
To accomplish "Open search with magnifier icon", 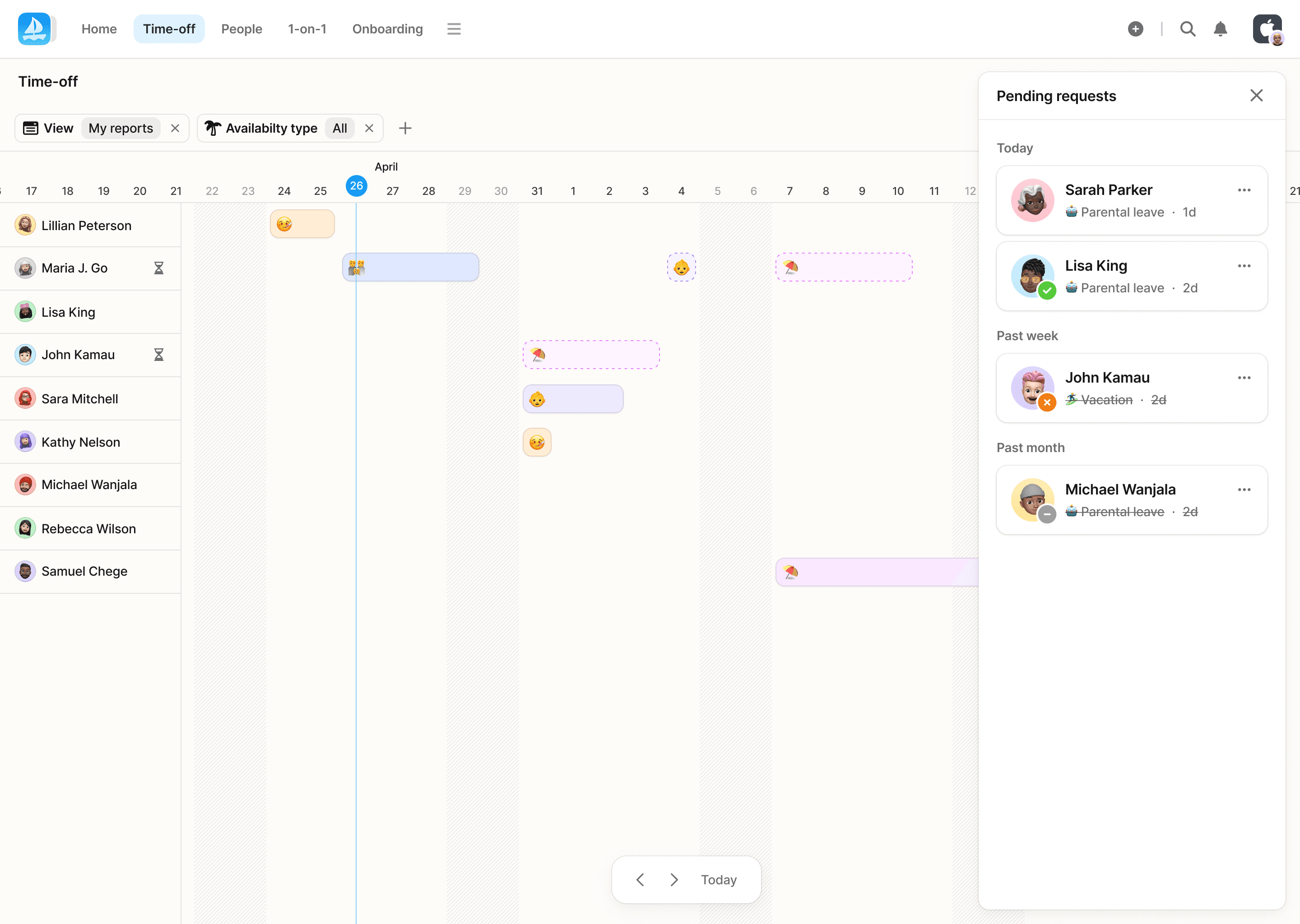I will click(1187, 29).
